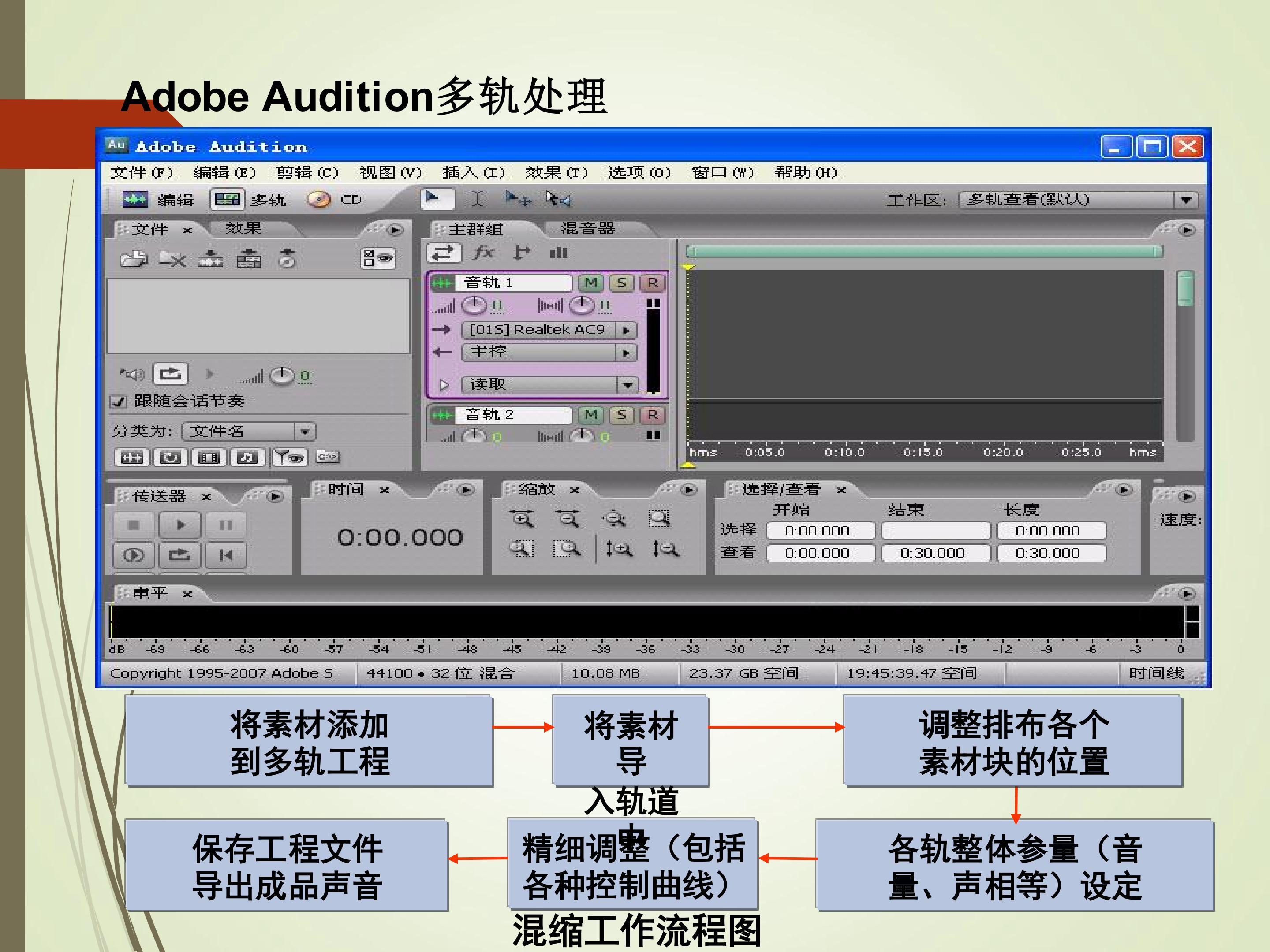This screenshot has width=1270, height=952.
Task: Click Zoom In Vertically icon
Action: (620, 550)
